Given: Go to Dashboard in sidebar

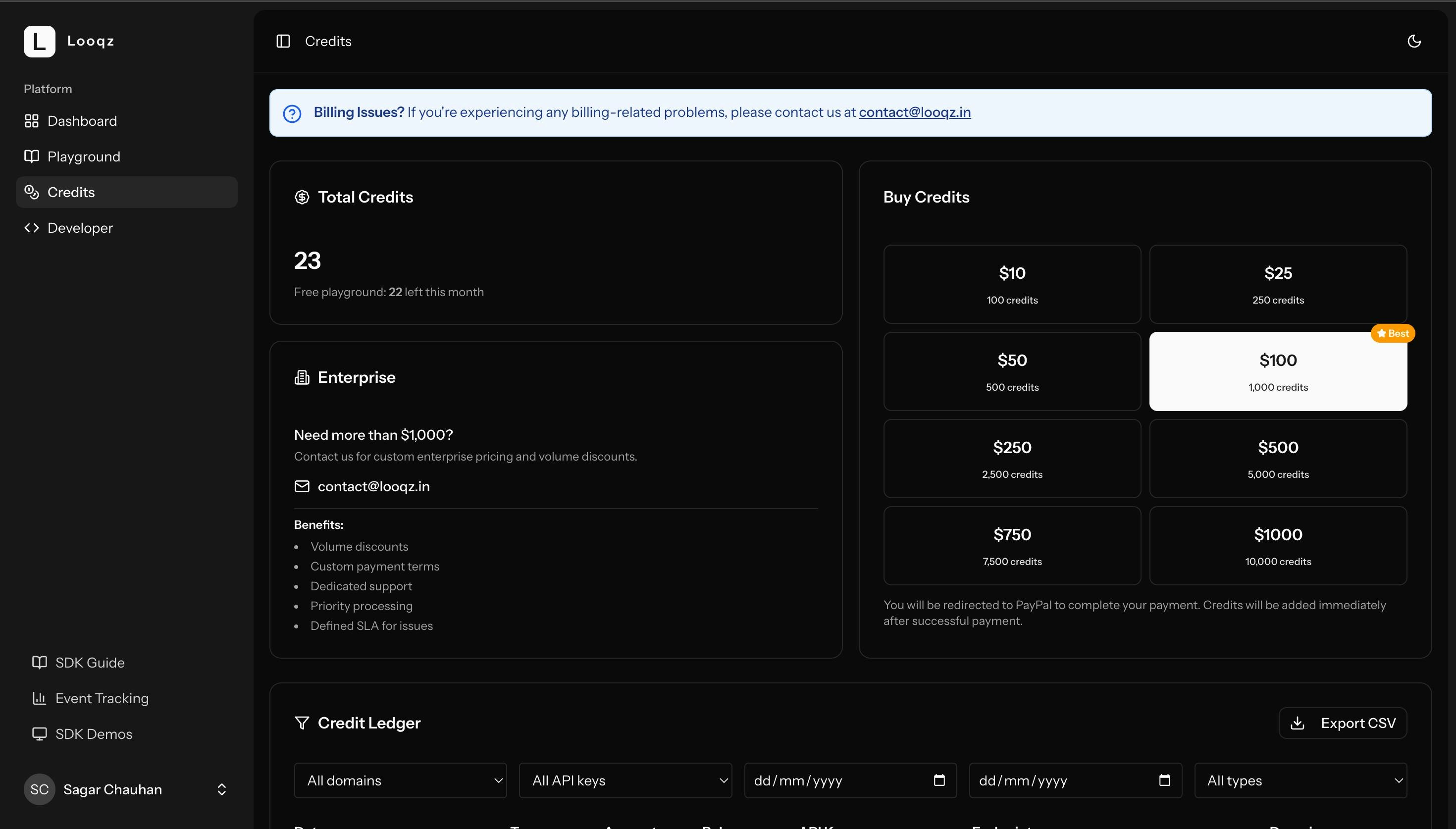Looking at the screenshot, I should coord(82,121).
